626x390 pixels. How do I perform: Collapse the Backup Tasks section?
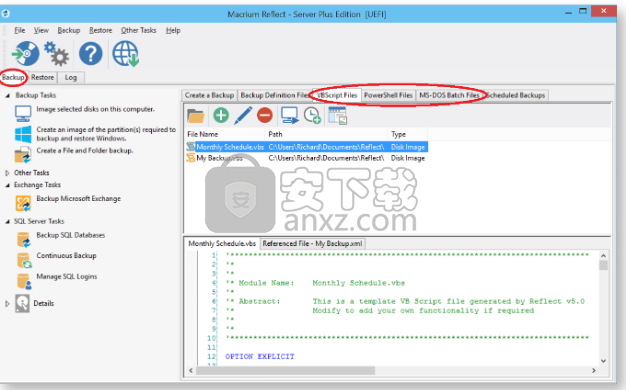click(8, 95)
